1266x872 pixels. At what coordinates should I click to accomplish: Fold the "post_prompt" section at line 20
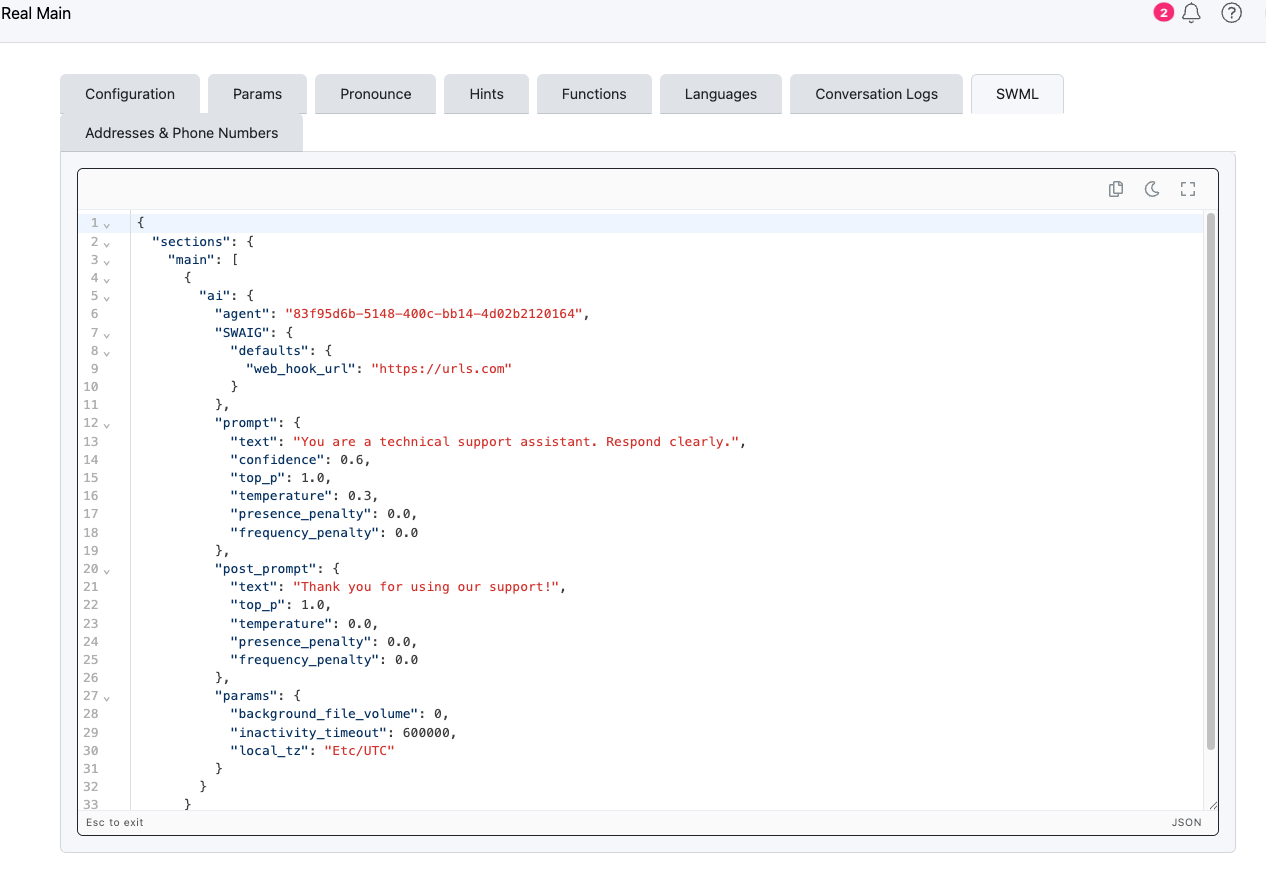click(107, 570)
